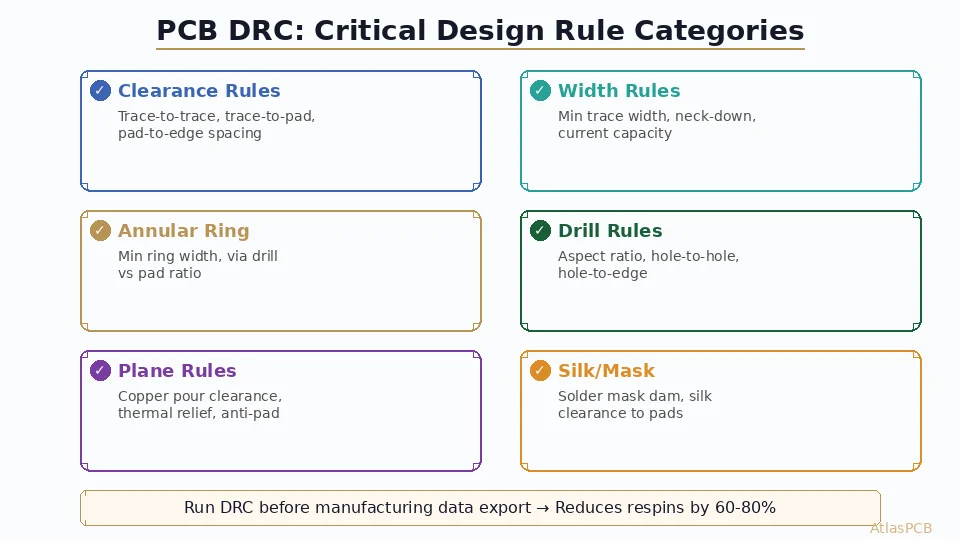Select the Width Rules heading
The height and width of the screenshot is (540, 960).
[x=619, y=91]
